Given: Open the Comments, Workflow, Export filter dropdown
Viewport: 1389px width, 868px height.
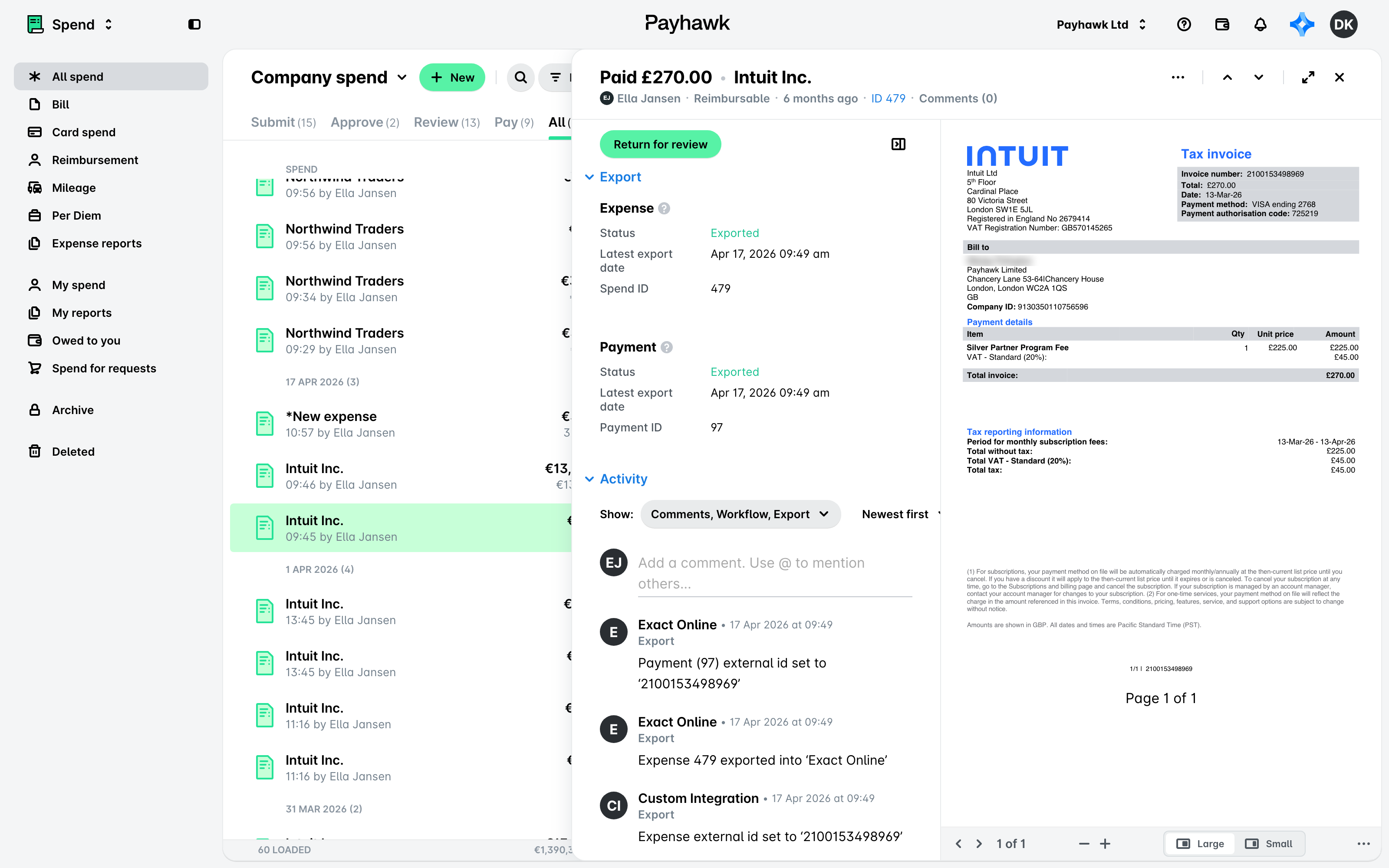Looking at the screenshot, I should point(740,514).
